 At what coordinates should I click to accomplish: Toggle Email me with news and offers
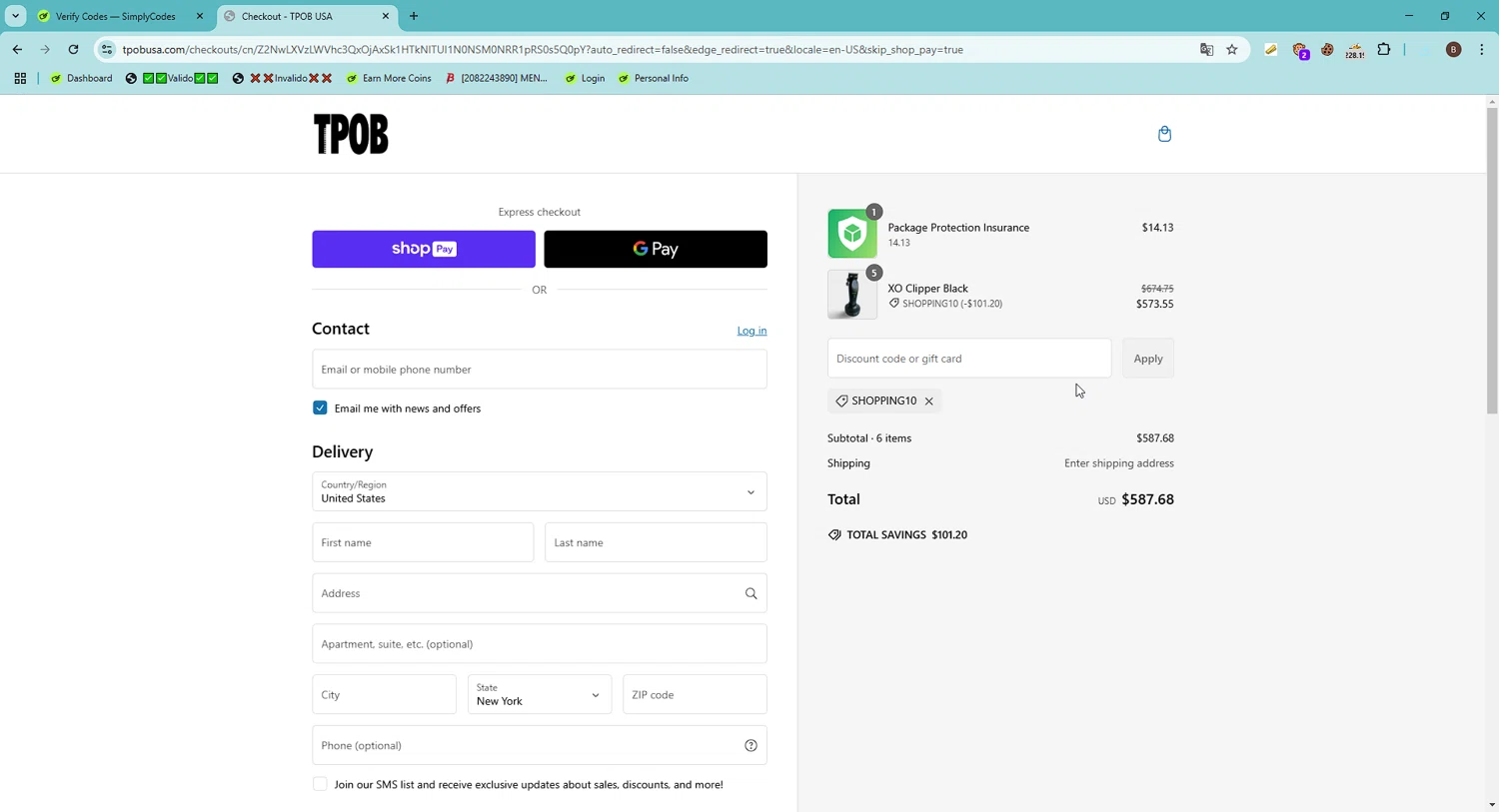pos(320,408)
